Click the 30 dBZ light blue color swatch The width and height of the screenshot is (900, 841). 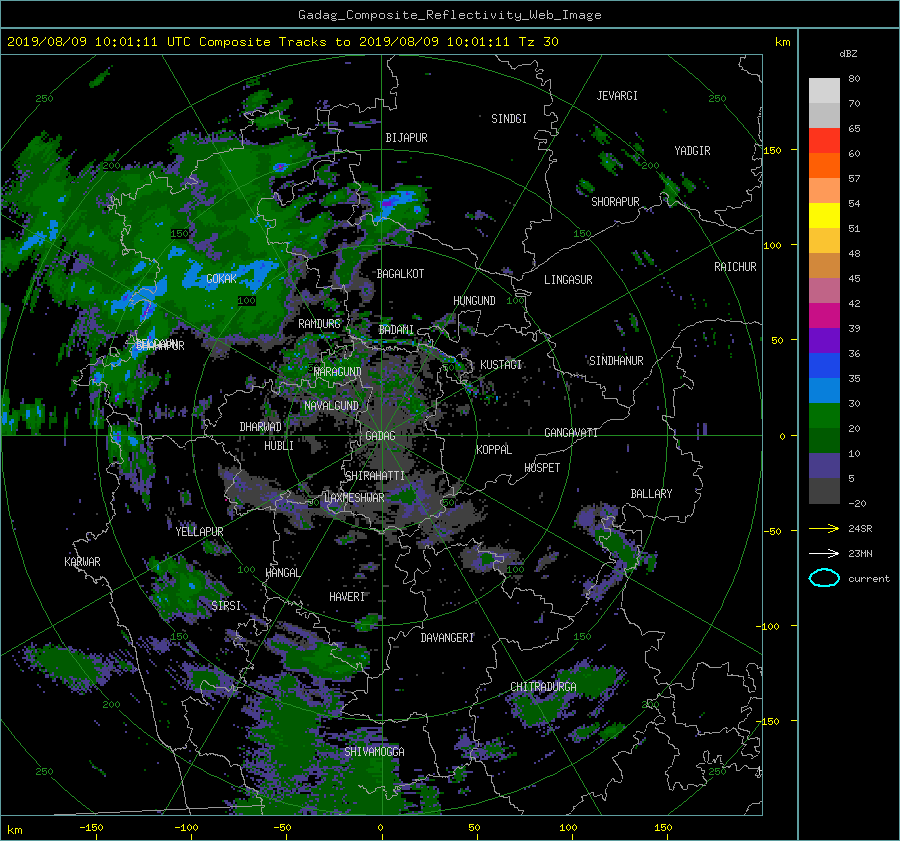coord(824,390)
